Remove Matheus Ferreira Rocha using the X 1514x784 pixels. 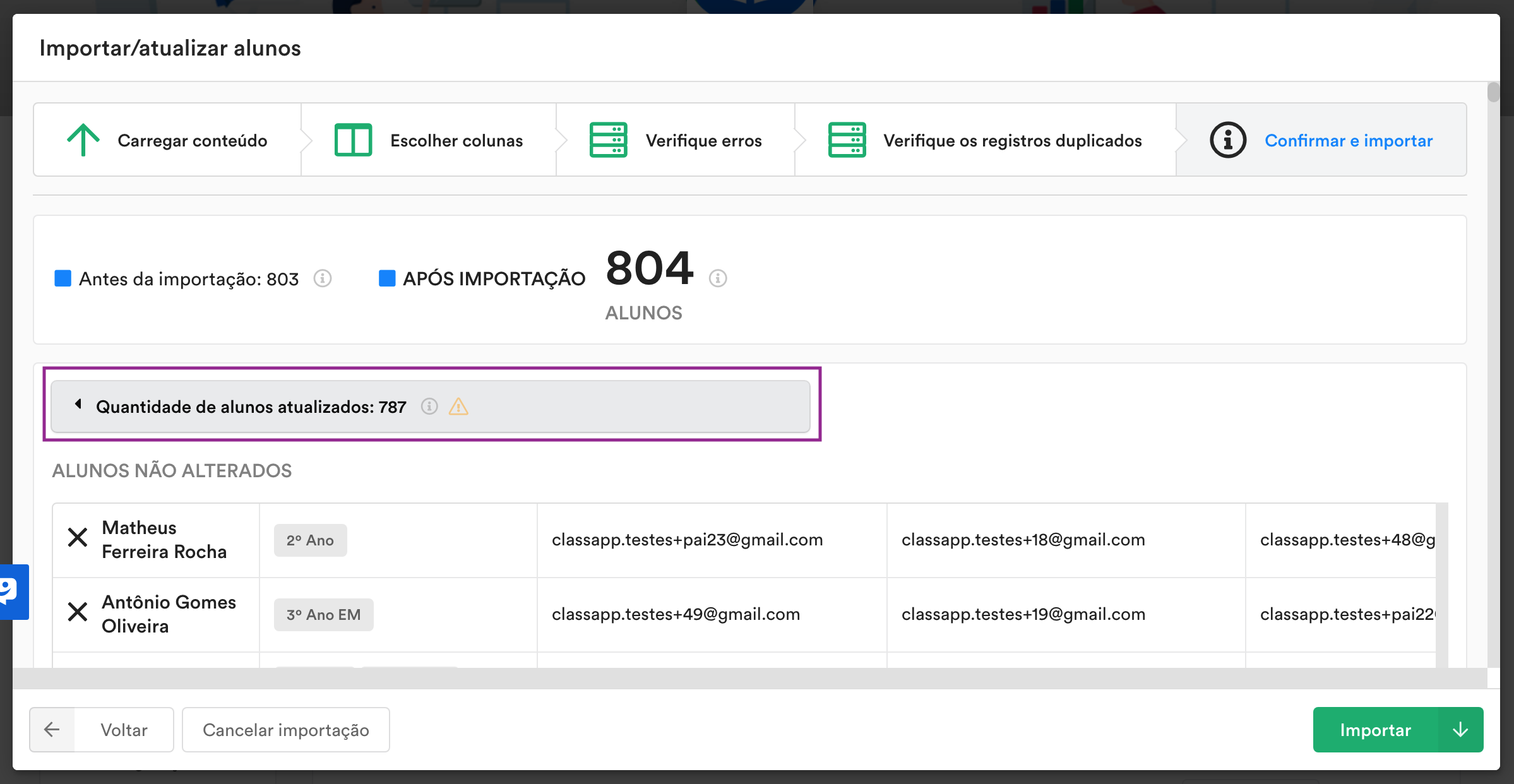(78, 538)
